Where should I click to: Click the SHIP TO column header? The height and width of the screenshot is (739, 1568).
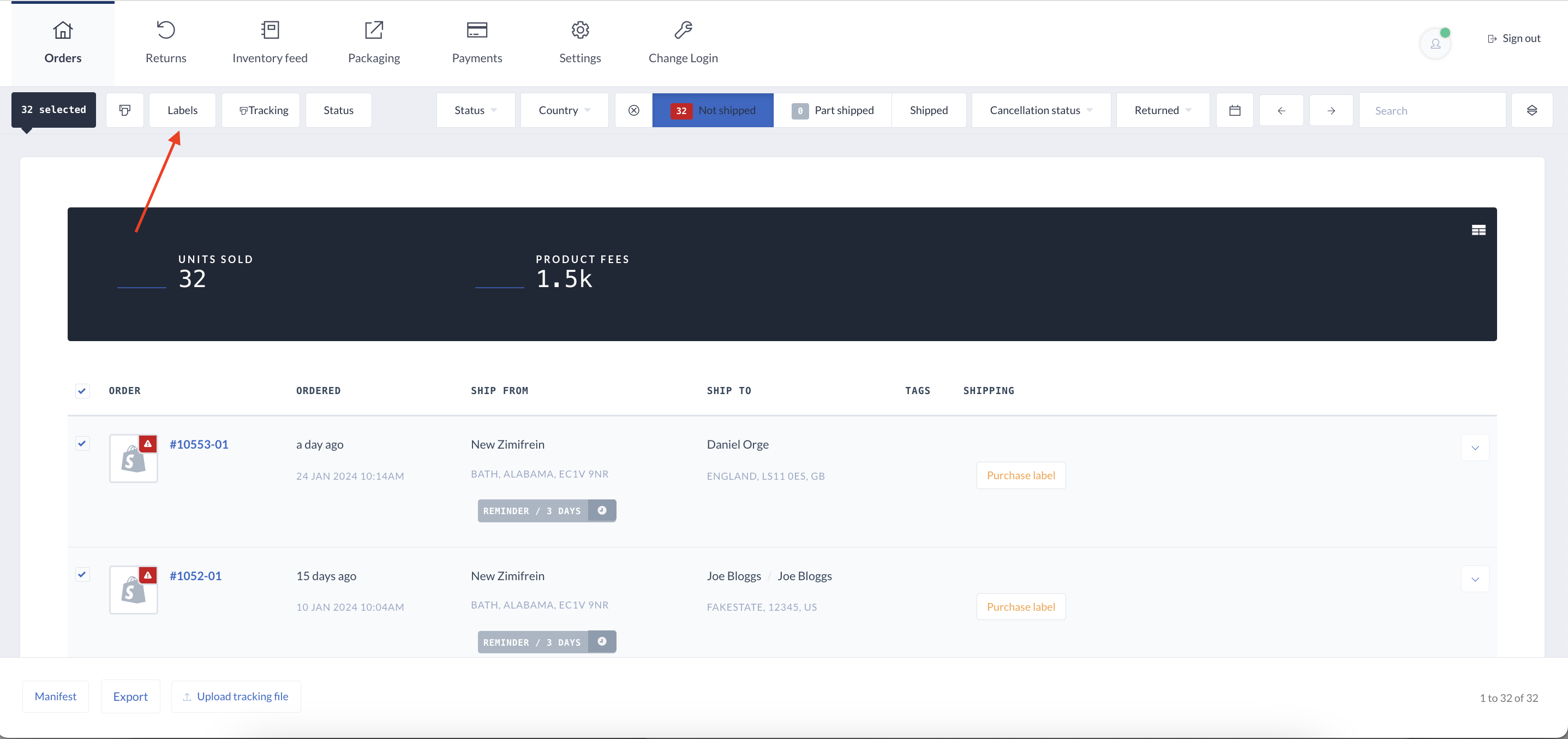pos(728,391)
